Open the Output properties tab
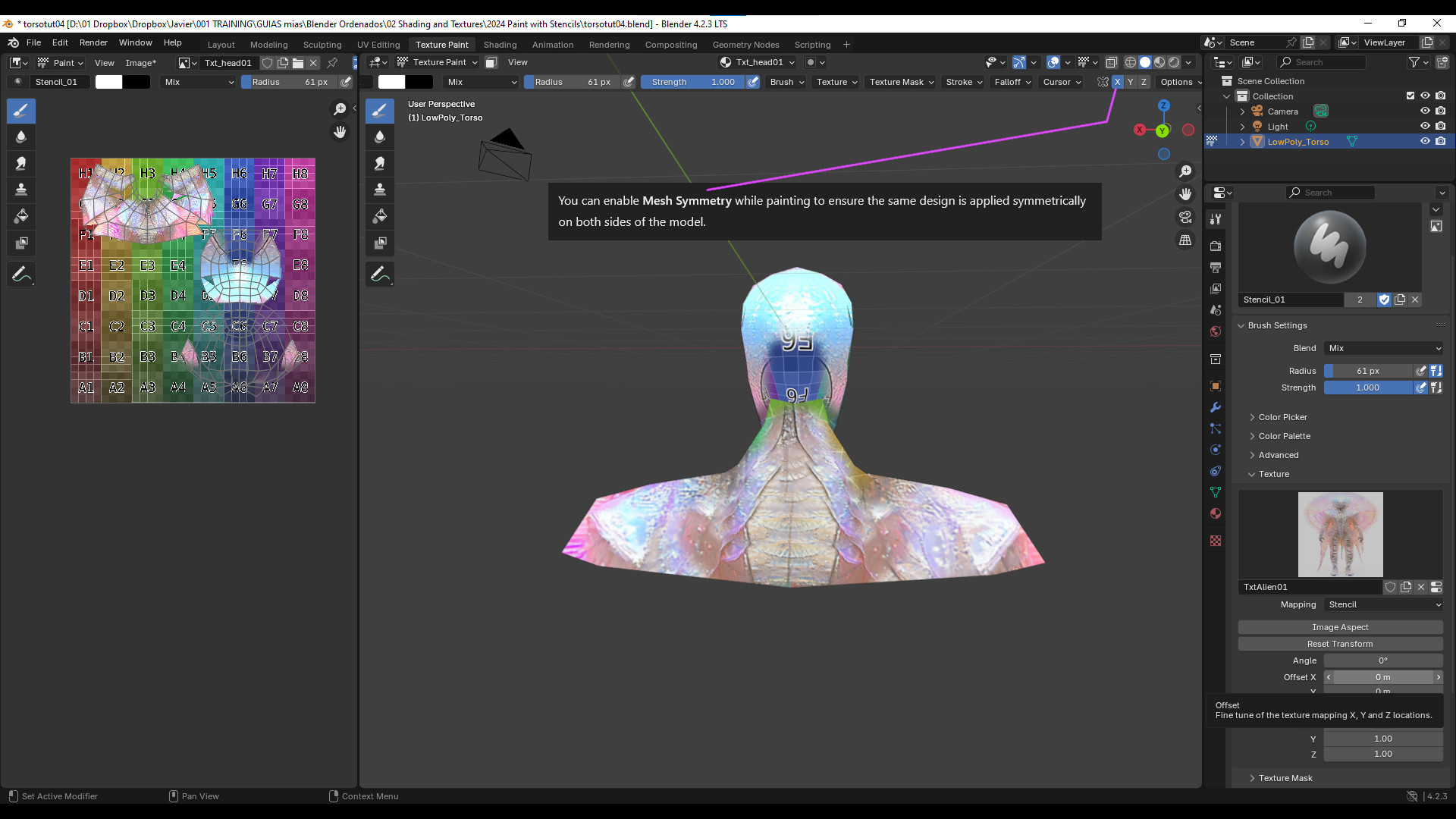This screenshot has height=819, width=1456. pyautogui.click(x=1216, y=268)
